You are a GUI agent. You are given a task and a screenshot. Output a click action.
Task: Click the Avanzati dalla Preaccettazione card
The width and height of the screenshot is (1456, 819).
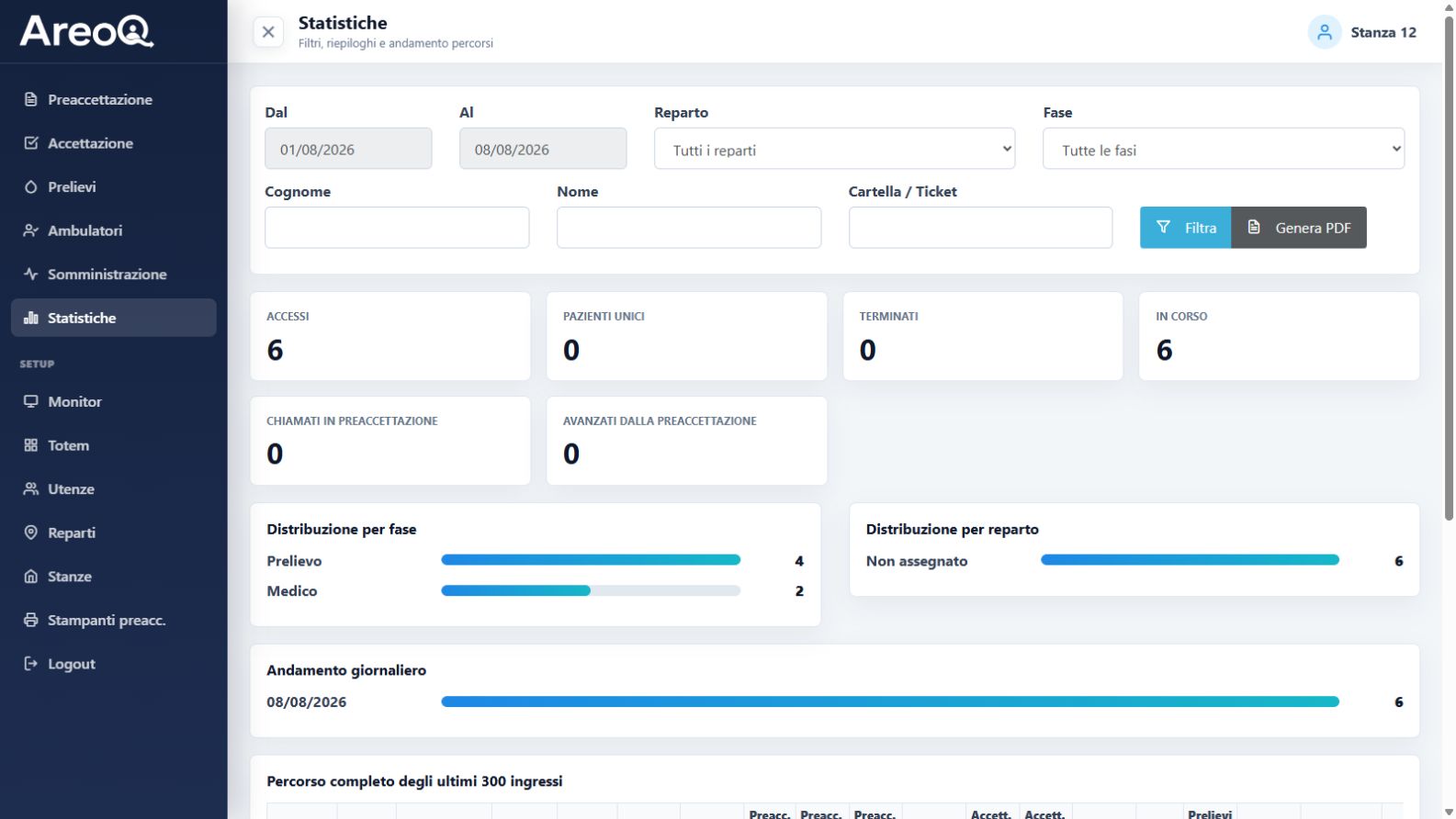click(x=687, y=441)
